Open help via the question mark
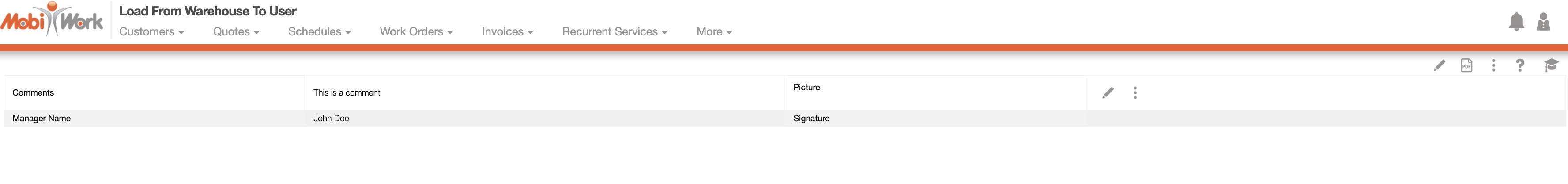 1520,65
